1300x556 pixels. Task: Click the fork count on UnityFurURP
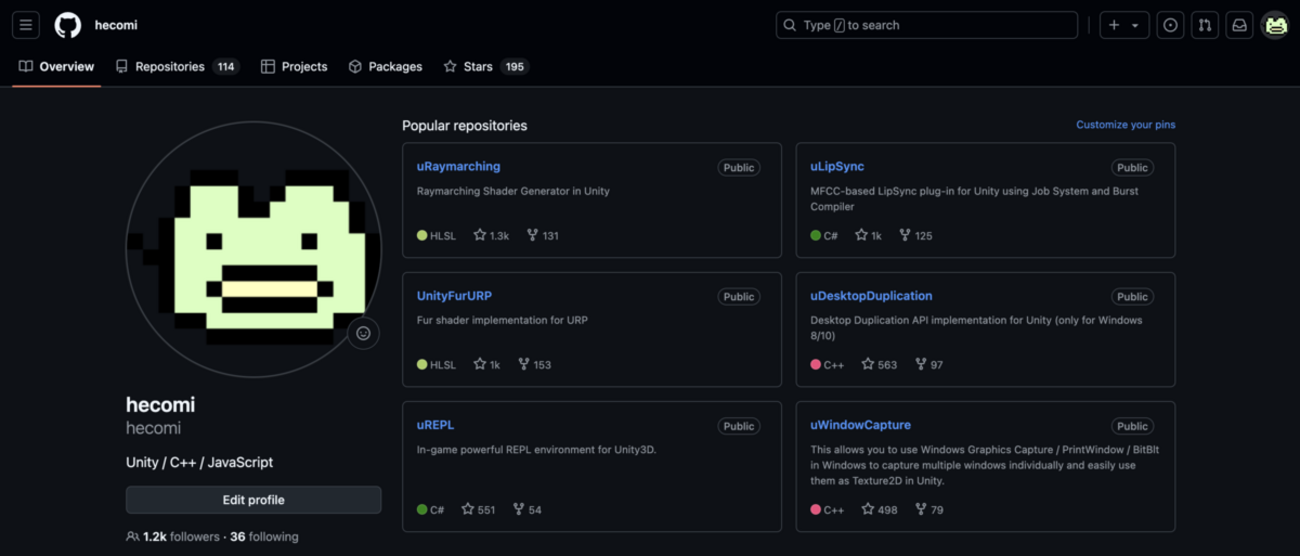(x=534, y=365)
